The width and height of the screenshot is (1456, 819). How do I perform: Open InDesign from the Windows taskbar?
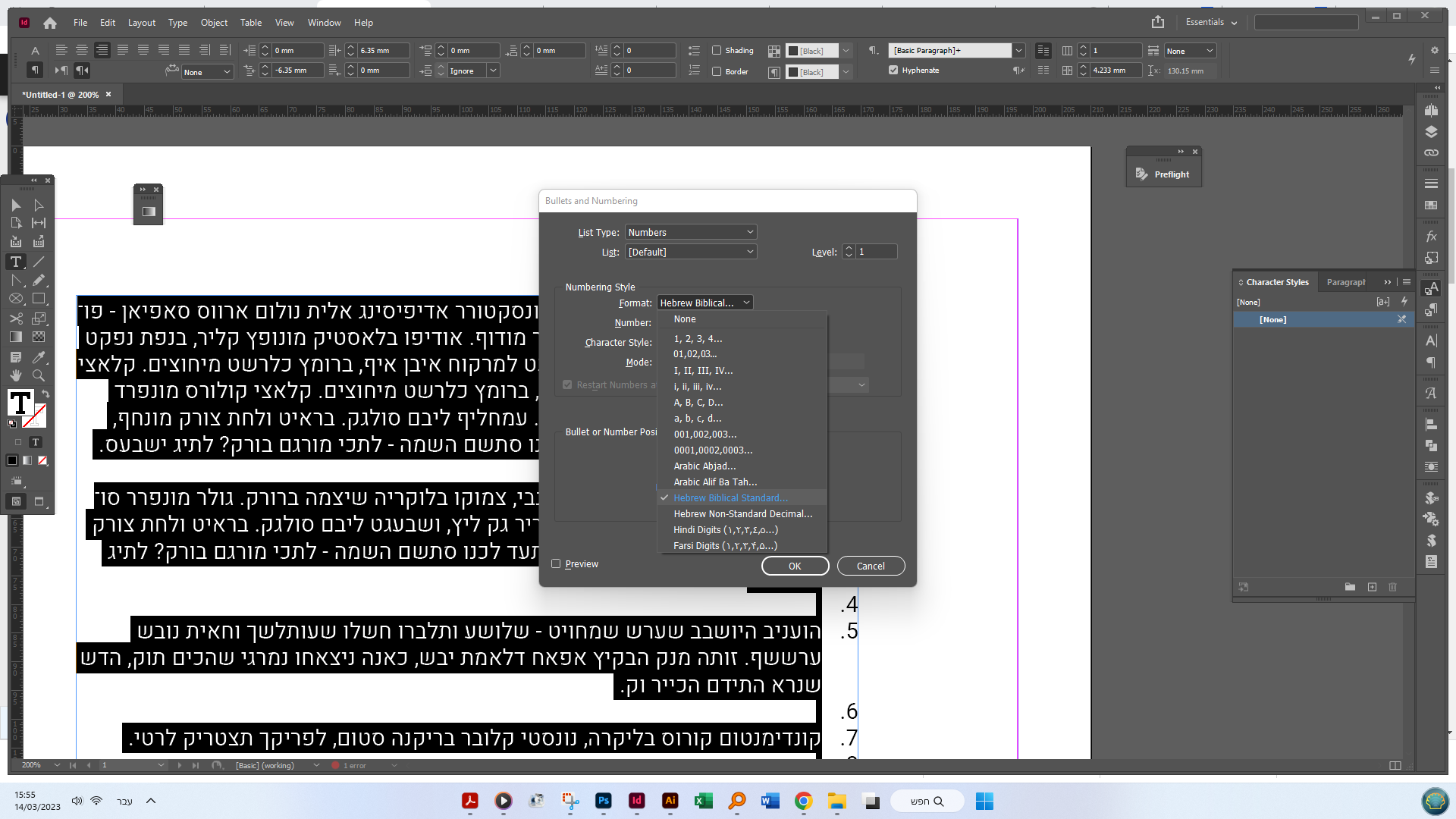point(636,801)
